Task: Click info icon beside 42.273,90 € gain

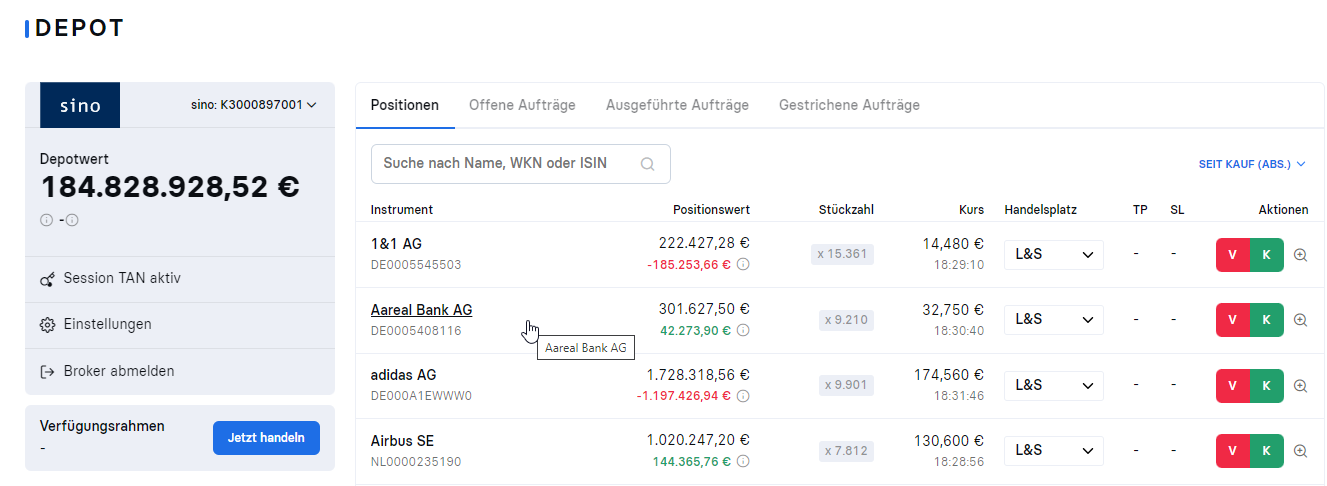Action: pyautogui.click(x=743, y=330)
